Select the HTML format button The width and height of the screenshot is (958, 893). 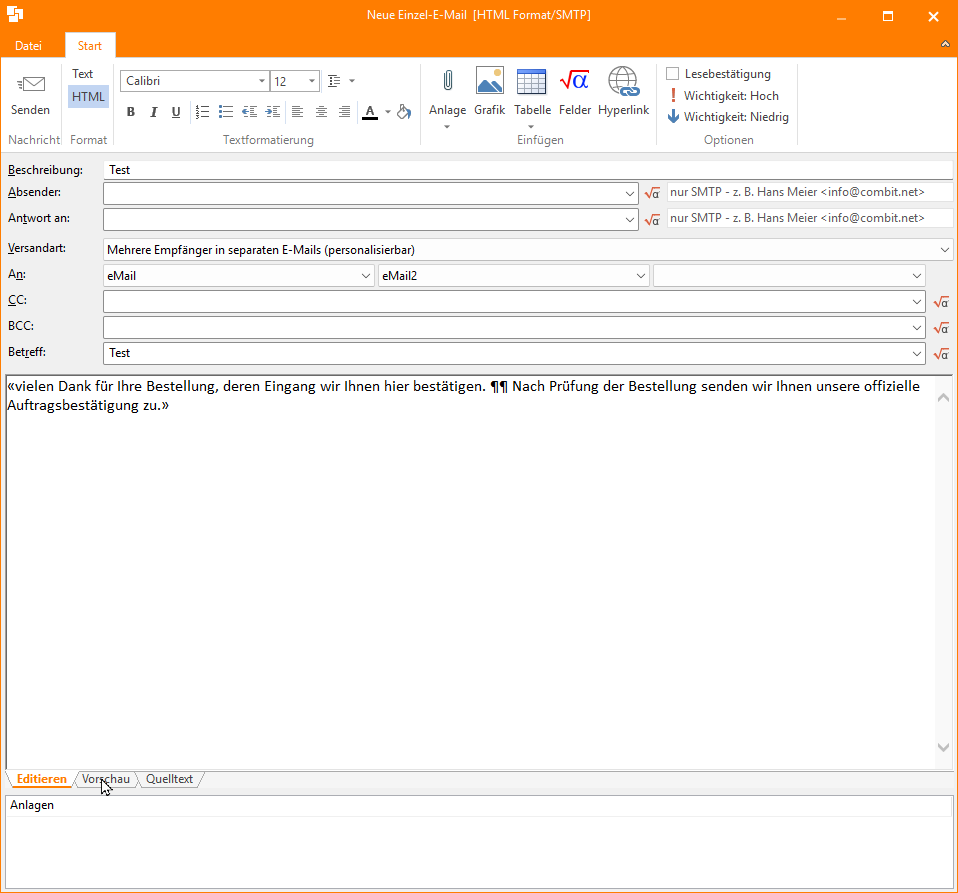point(88,97)
